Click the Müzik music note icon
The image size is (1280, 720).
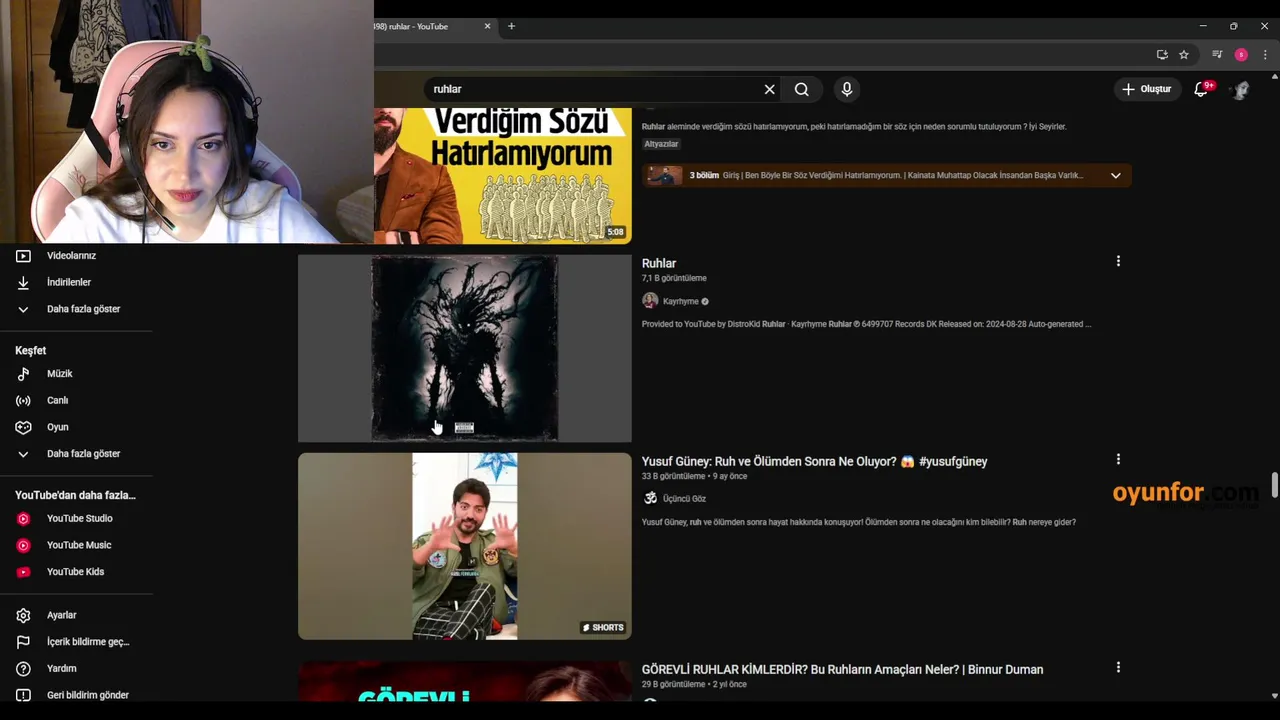23,374
